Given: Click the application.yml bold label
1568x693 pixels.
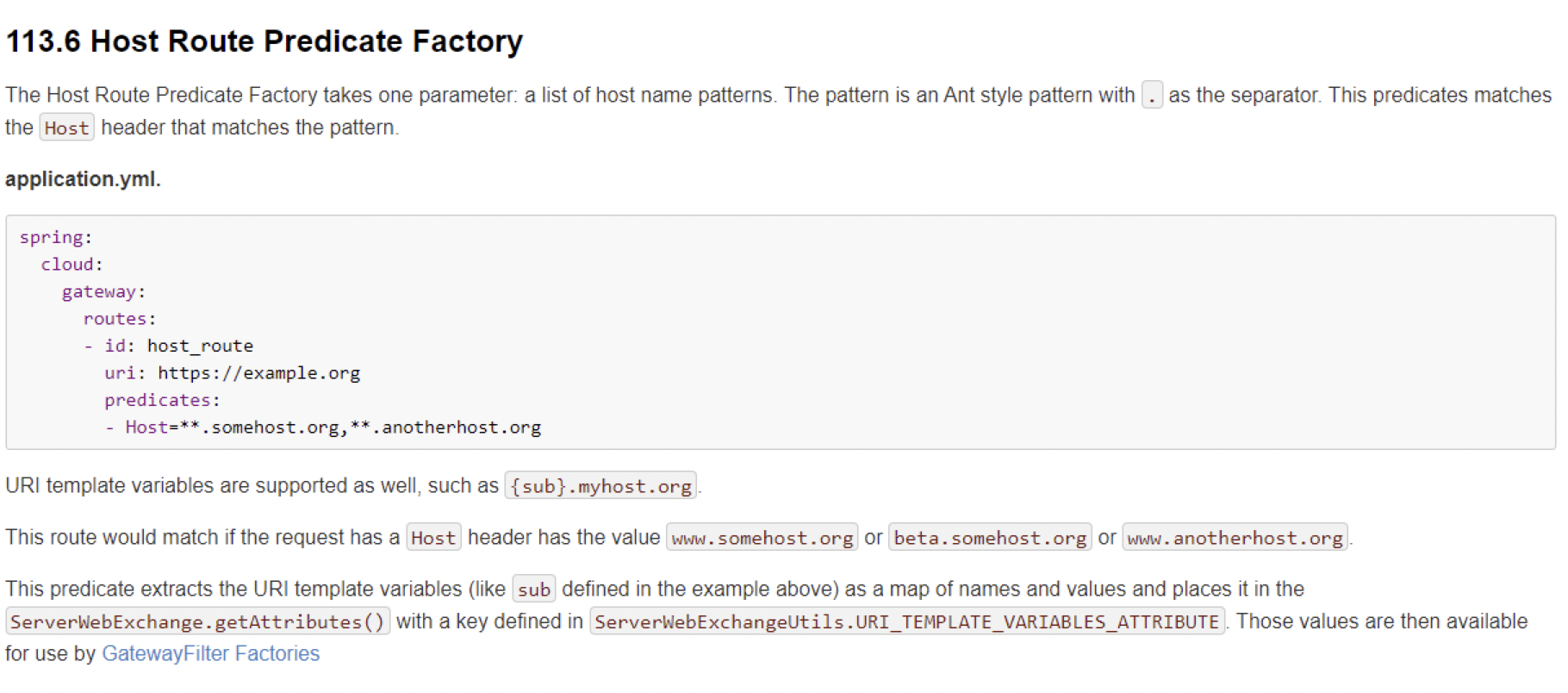Looking at the screenshot, I should 83,179.
